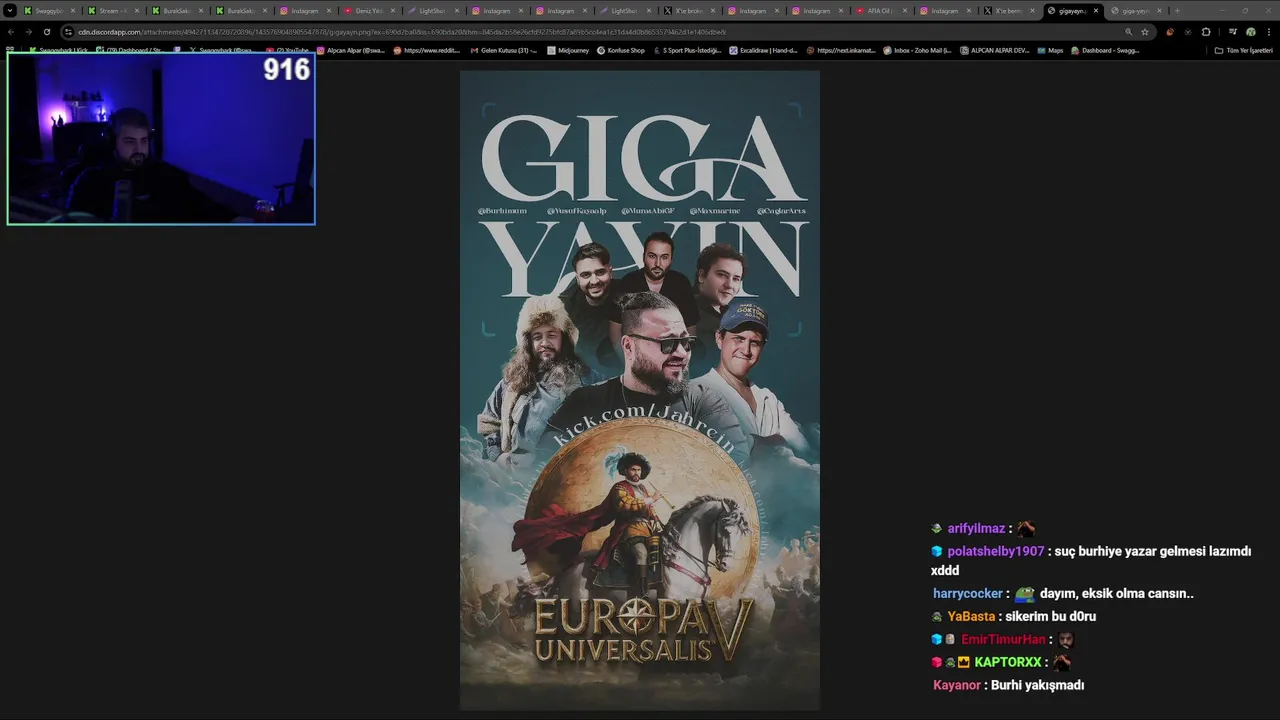The height and width of the screenshot is (720, 1280).
Task: Click chat username harrycocker
Action: (x=967, y=593)
